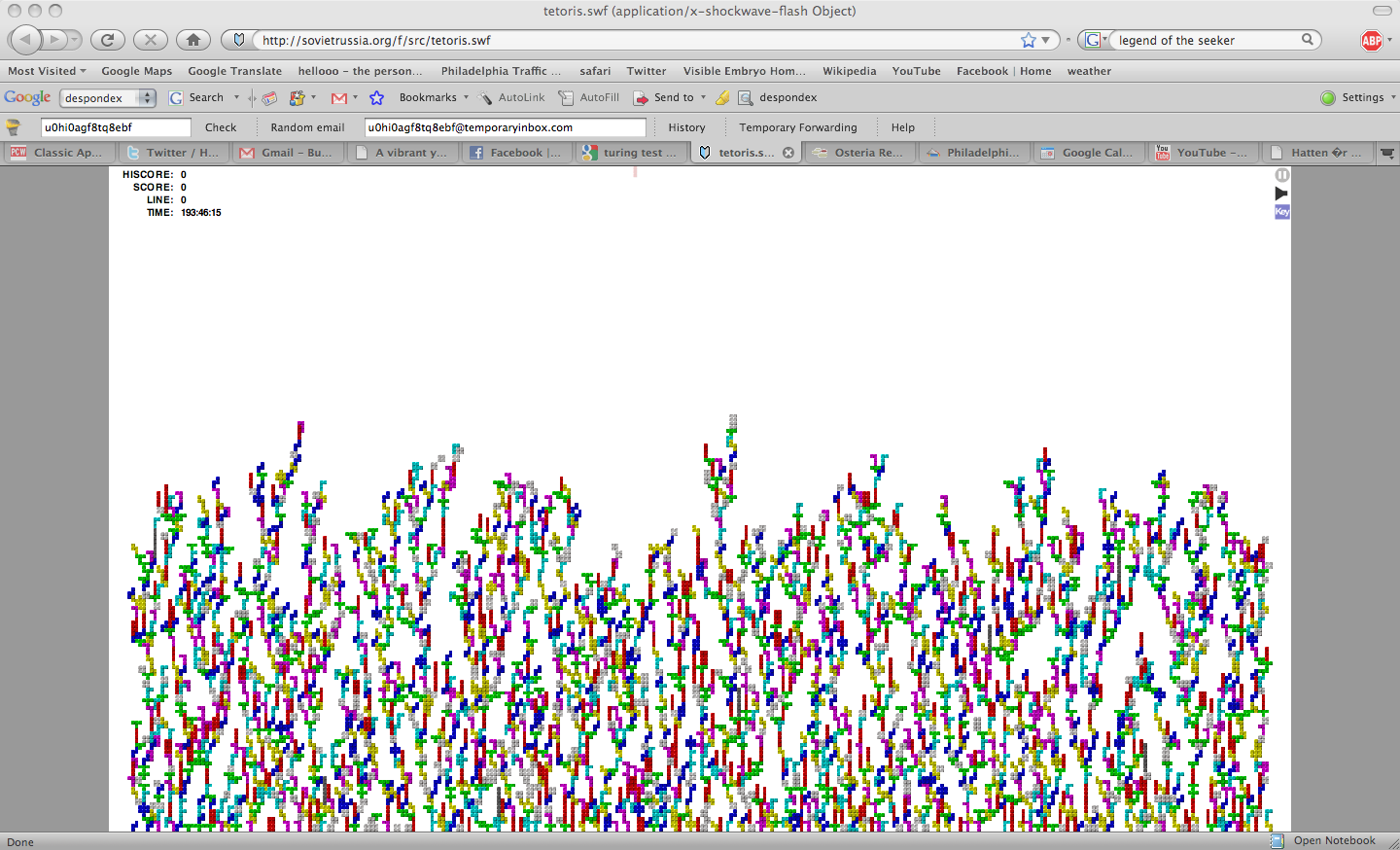
Task: Click the highlighter icon in Google toolbar
Action: (722, 98)
